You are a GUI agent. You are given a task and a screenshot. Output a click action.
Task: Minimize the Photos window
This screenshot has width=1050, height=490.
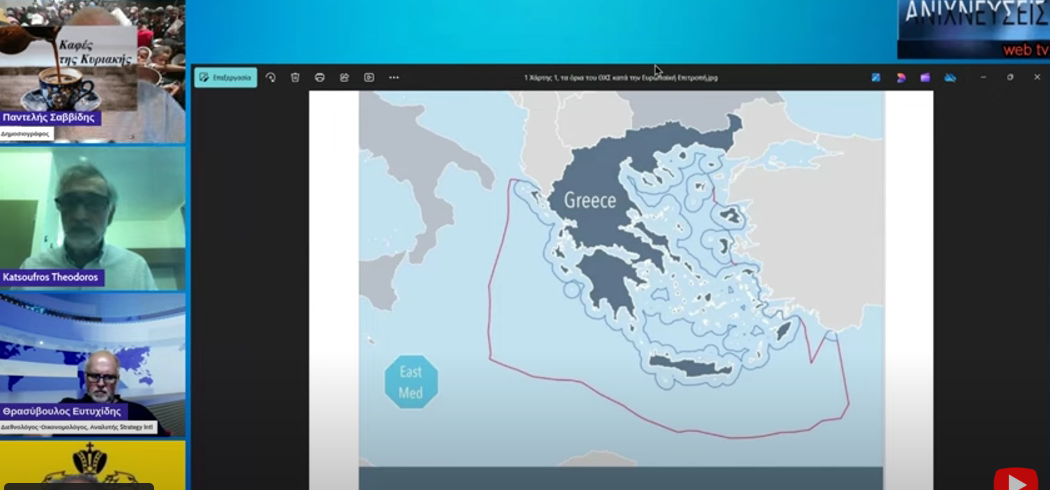[983, 77]
